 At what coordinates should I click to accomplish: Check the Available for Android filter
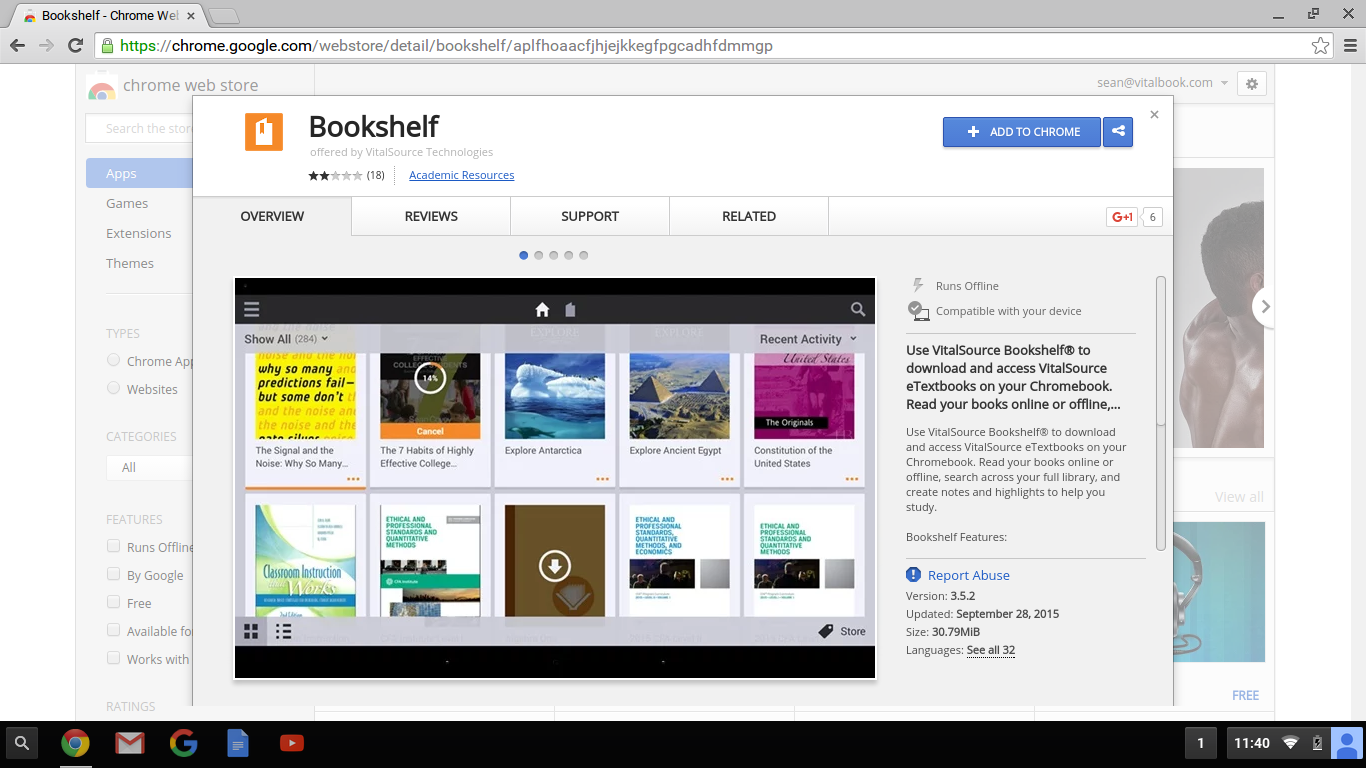[113, 630]
